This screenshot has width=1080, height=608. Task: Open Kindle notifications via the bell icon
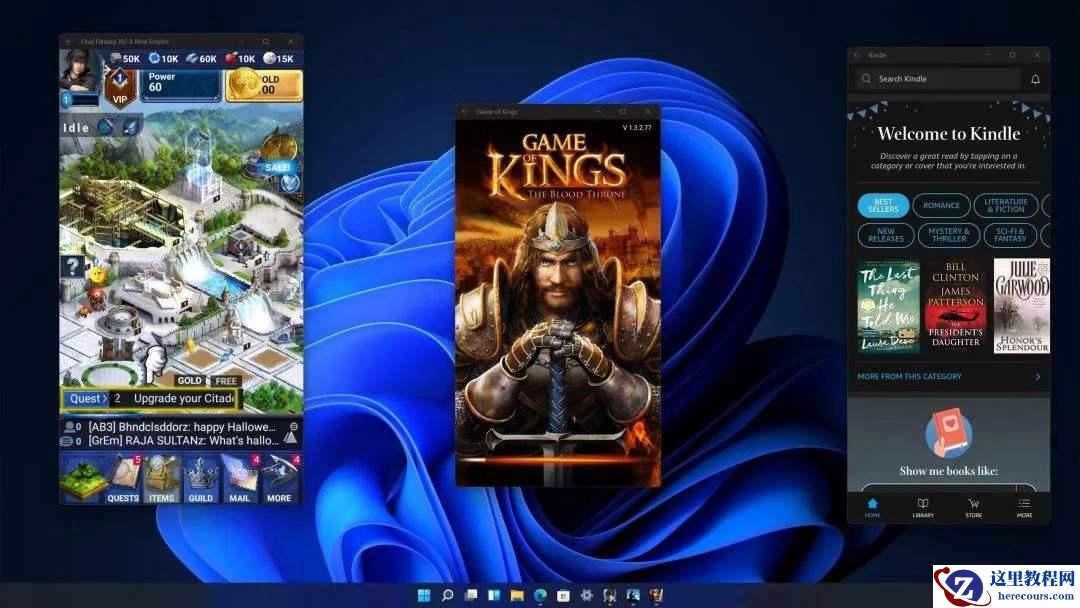1035,78
